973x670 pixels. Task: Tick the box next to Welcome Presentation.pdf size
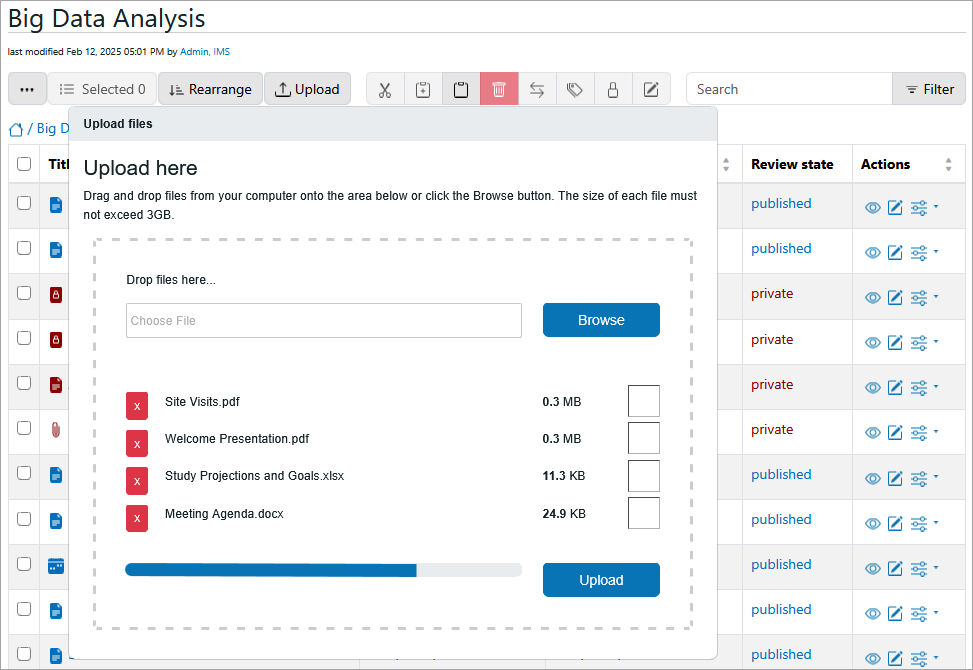pyautogui.click(x=643, y=438)
